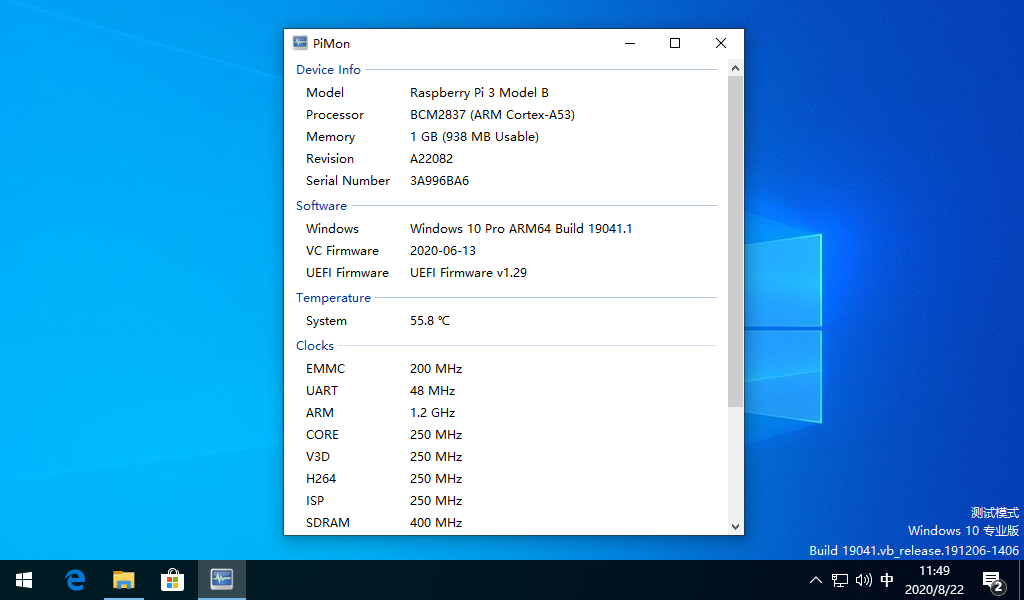The height and width of the screenshot is (600, 1024).
Task: Select the UART clock '48 MHz'
Action: 432,391
